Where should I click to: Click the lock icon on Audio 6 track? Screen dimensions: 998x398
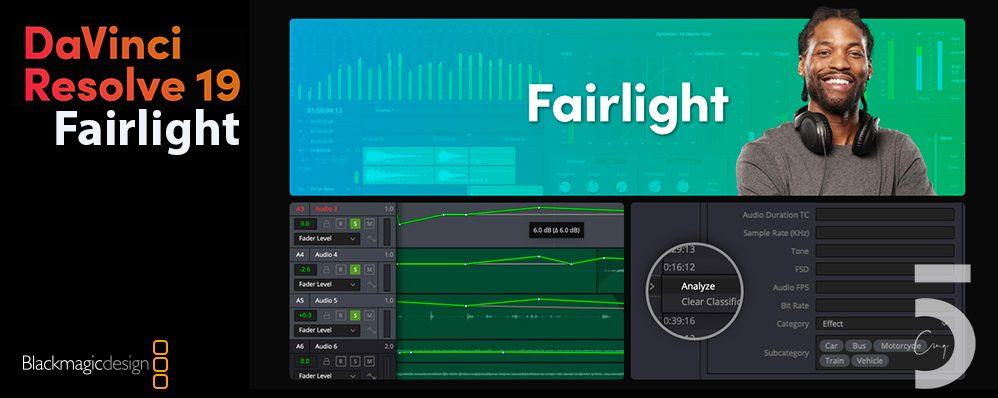(x=327, y=361)
